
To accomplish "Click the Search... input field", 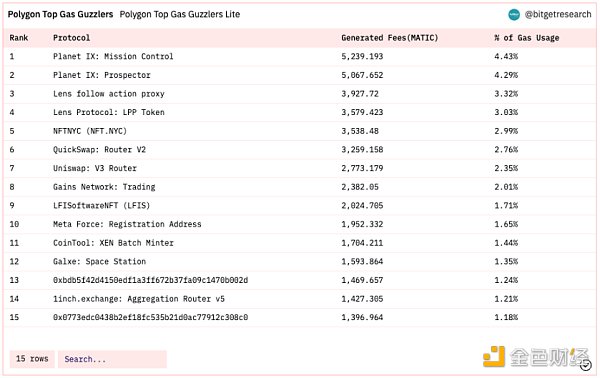I will click(112, 359).
